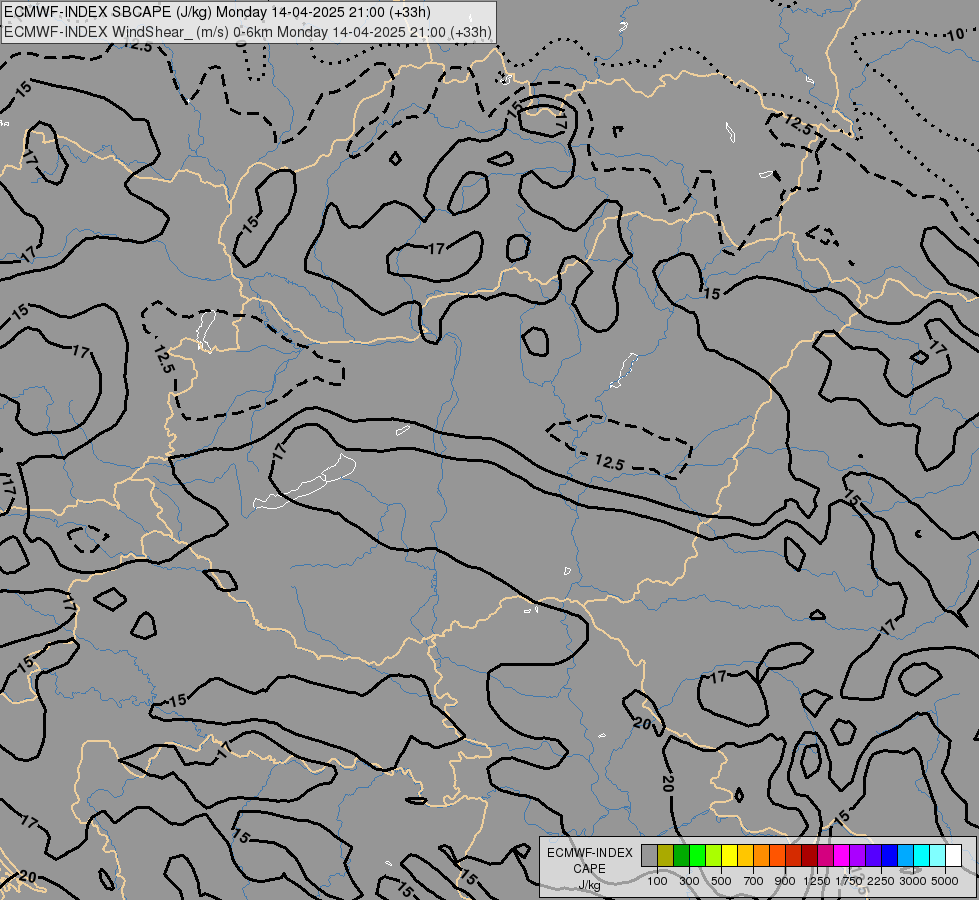Select the 900 tick label in the legend
The height and width of the screenshot is (900, 979).
pyautogui.click(x=785, y=881)
